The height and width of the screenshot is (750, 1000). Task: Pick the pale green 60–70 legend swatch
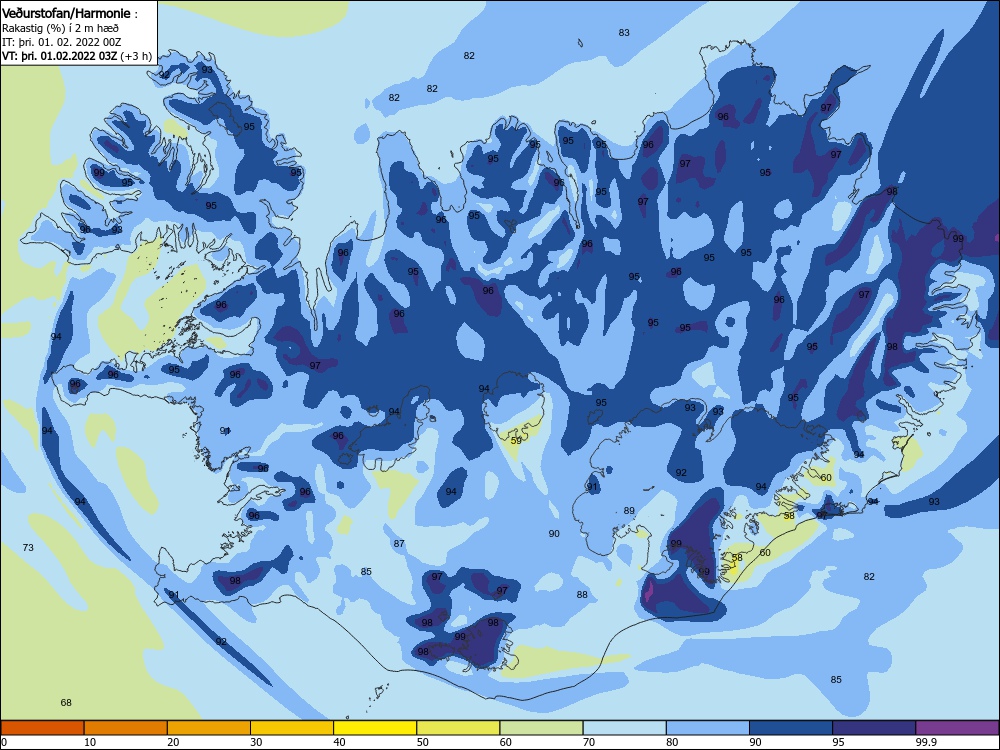click(x=541, y=728)
